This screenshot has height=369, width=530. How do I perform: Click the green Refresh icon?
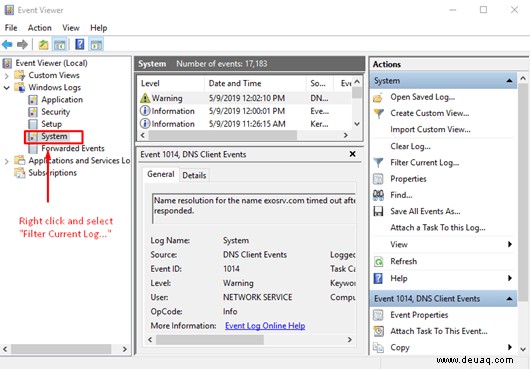point(378,262)
